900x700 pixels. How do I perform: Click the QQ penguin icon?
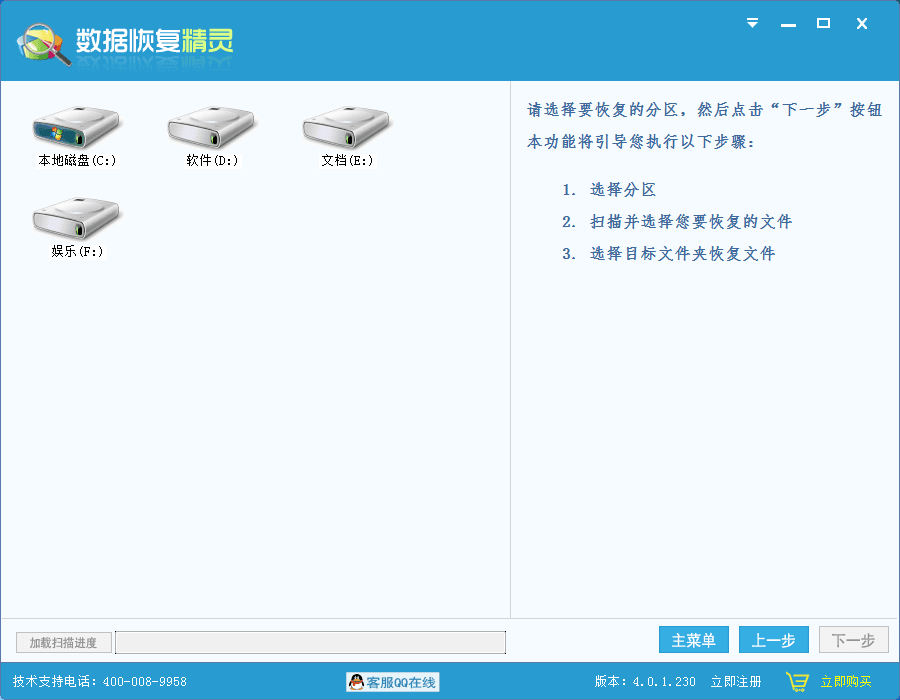(x=356, y=682)
